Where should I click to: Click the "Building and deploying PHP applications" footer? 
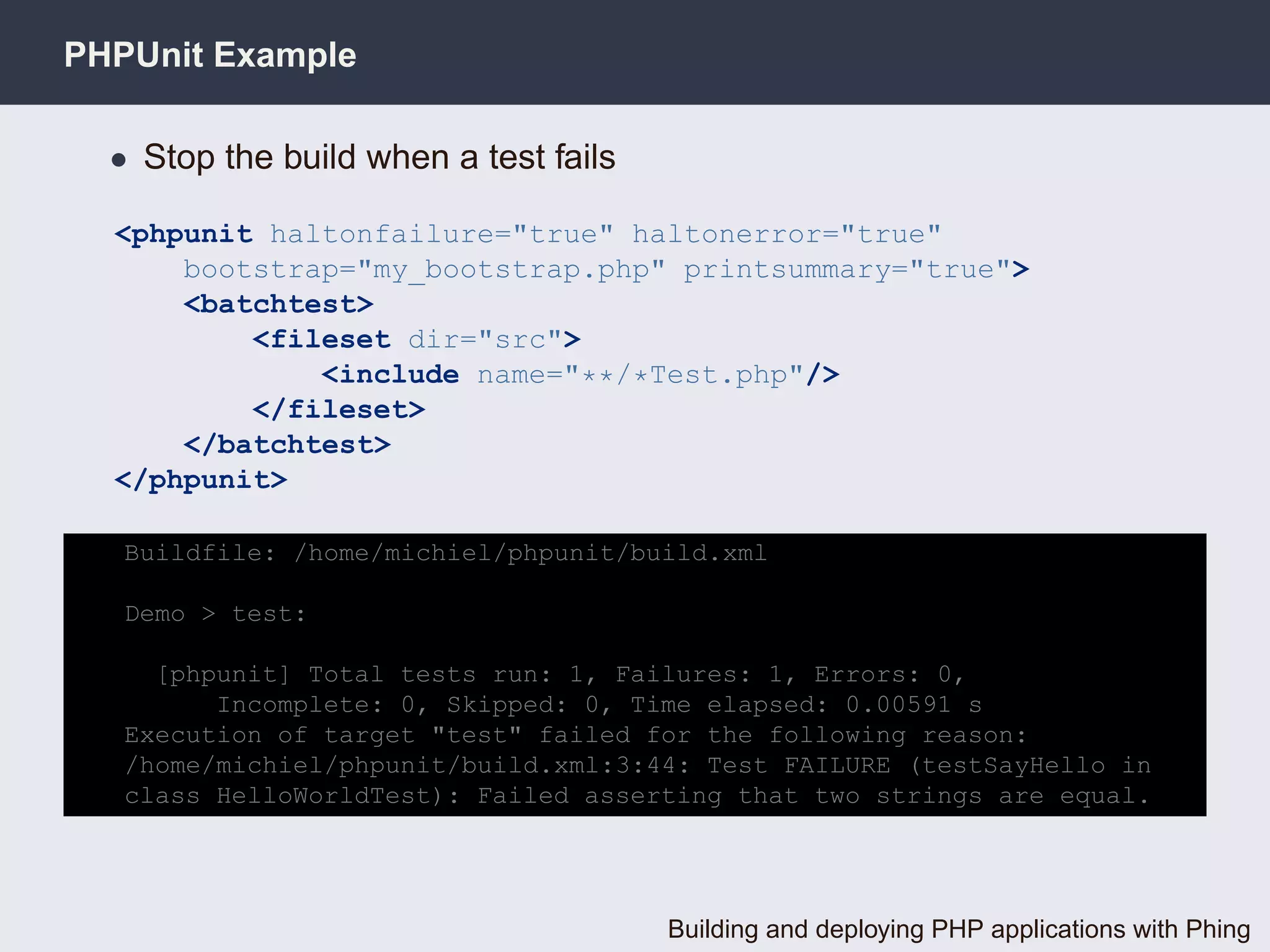pos(958,929)
